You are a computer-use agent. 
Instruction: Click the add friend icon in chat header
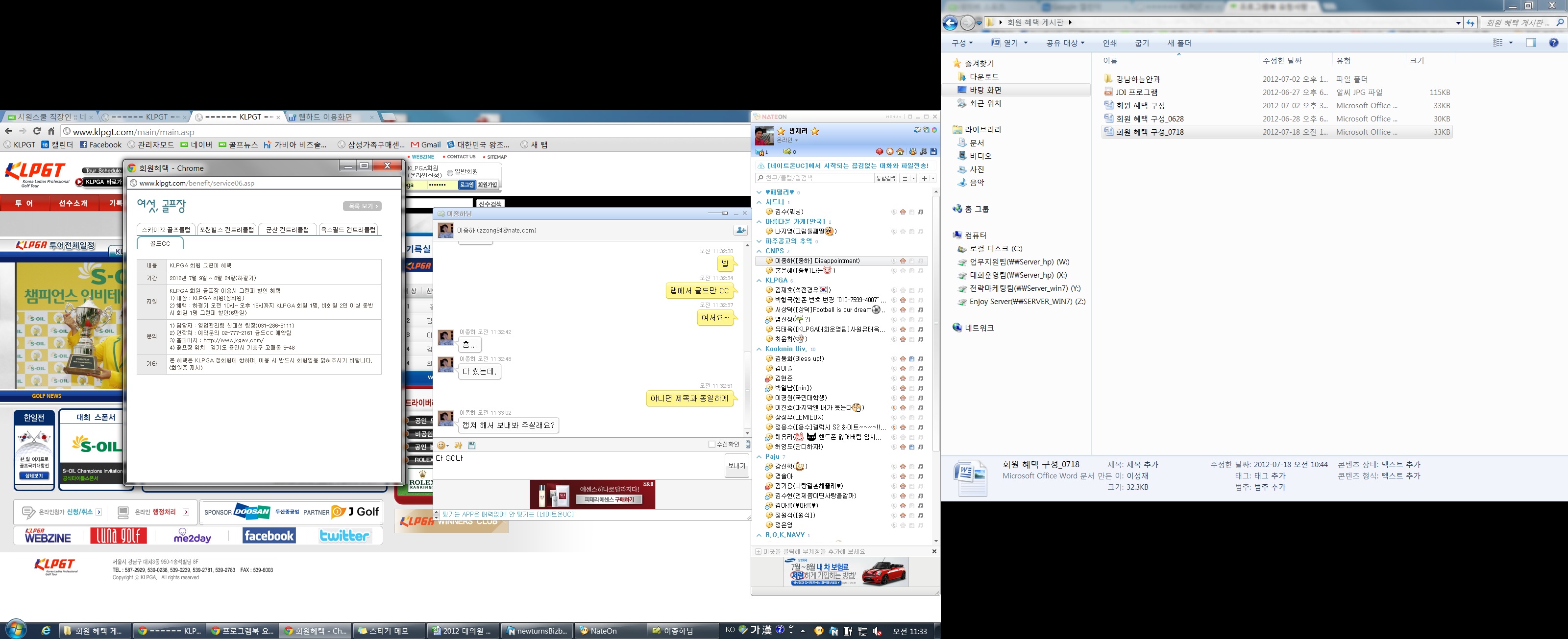click(740, 230)
